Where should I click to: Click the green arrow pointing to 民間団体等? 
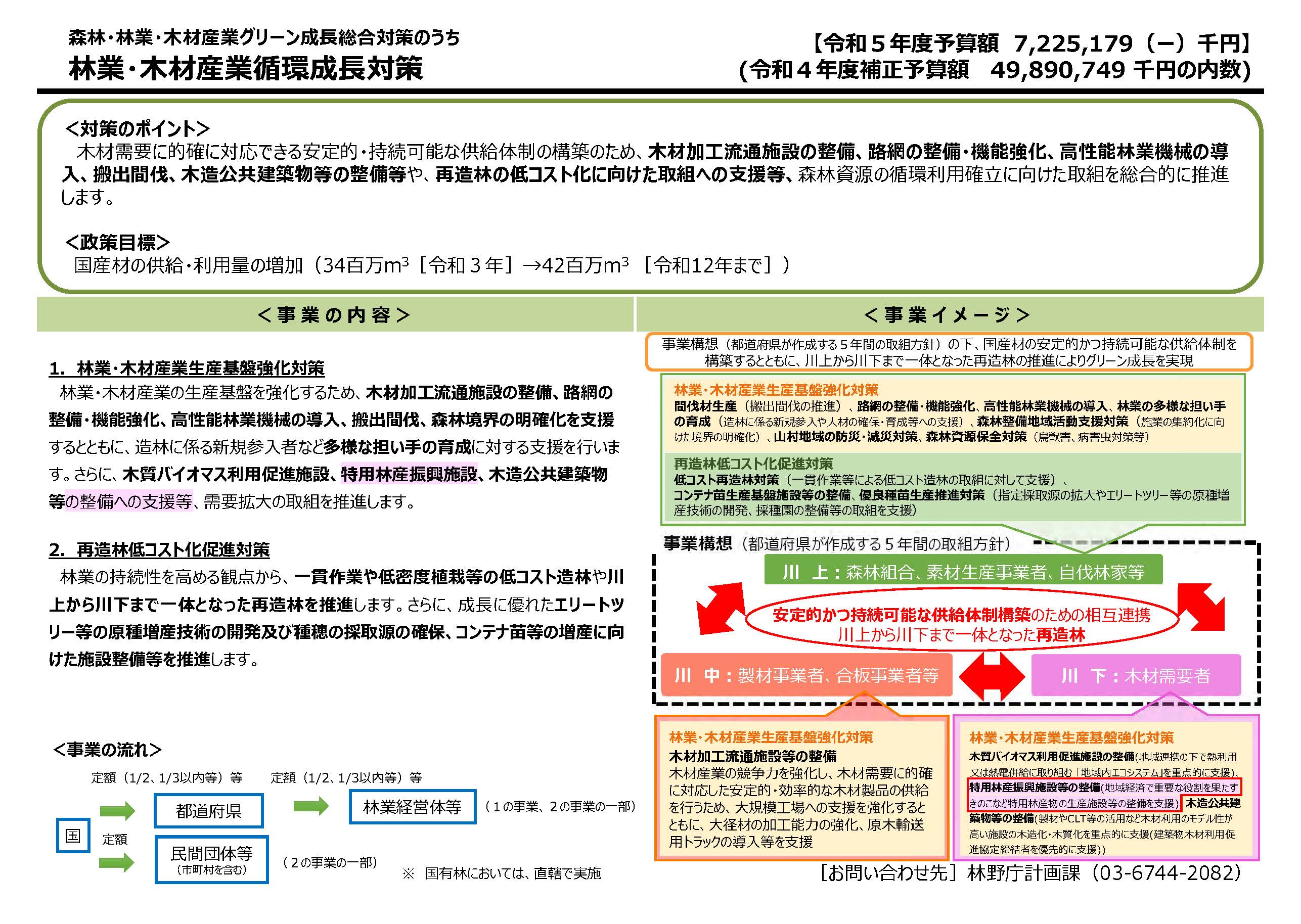click(117, 862)
